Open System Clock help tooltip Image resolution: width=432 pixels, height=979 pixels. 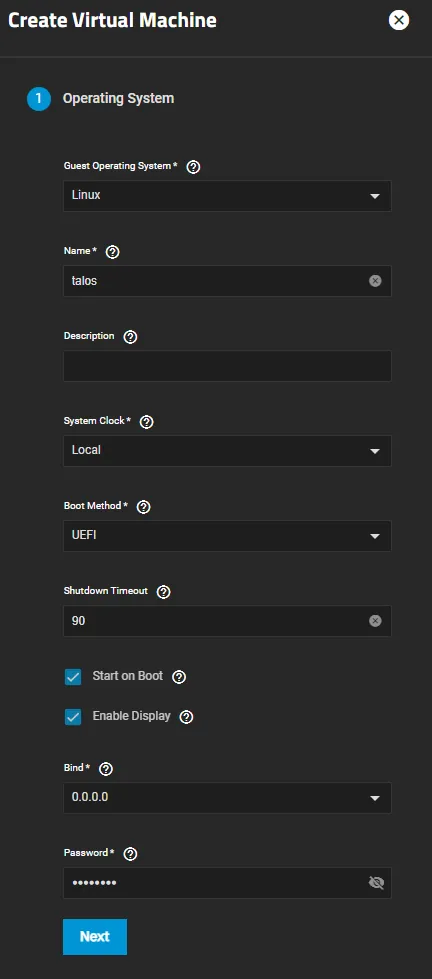(x=146, y=422)
